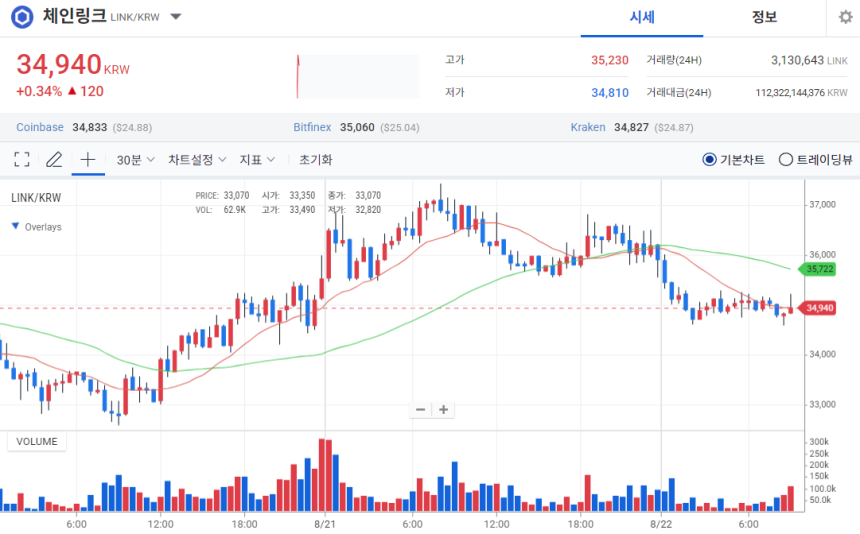860x534 pixels.
Task: Click the chart zoom in plus button
Action: tap(444, 409)
